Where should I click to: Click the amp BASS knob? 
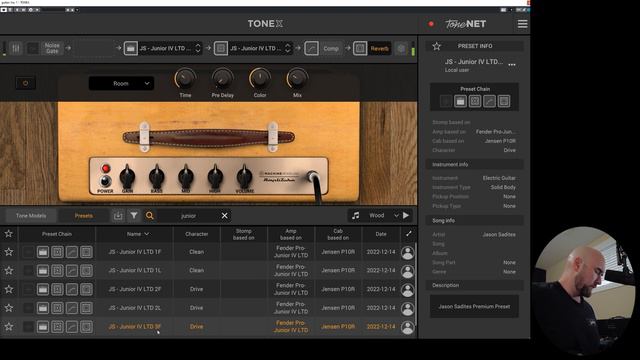[x=157, y=177]
